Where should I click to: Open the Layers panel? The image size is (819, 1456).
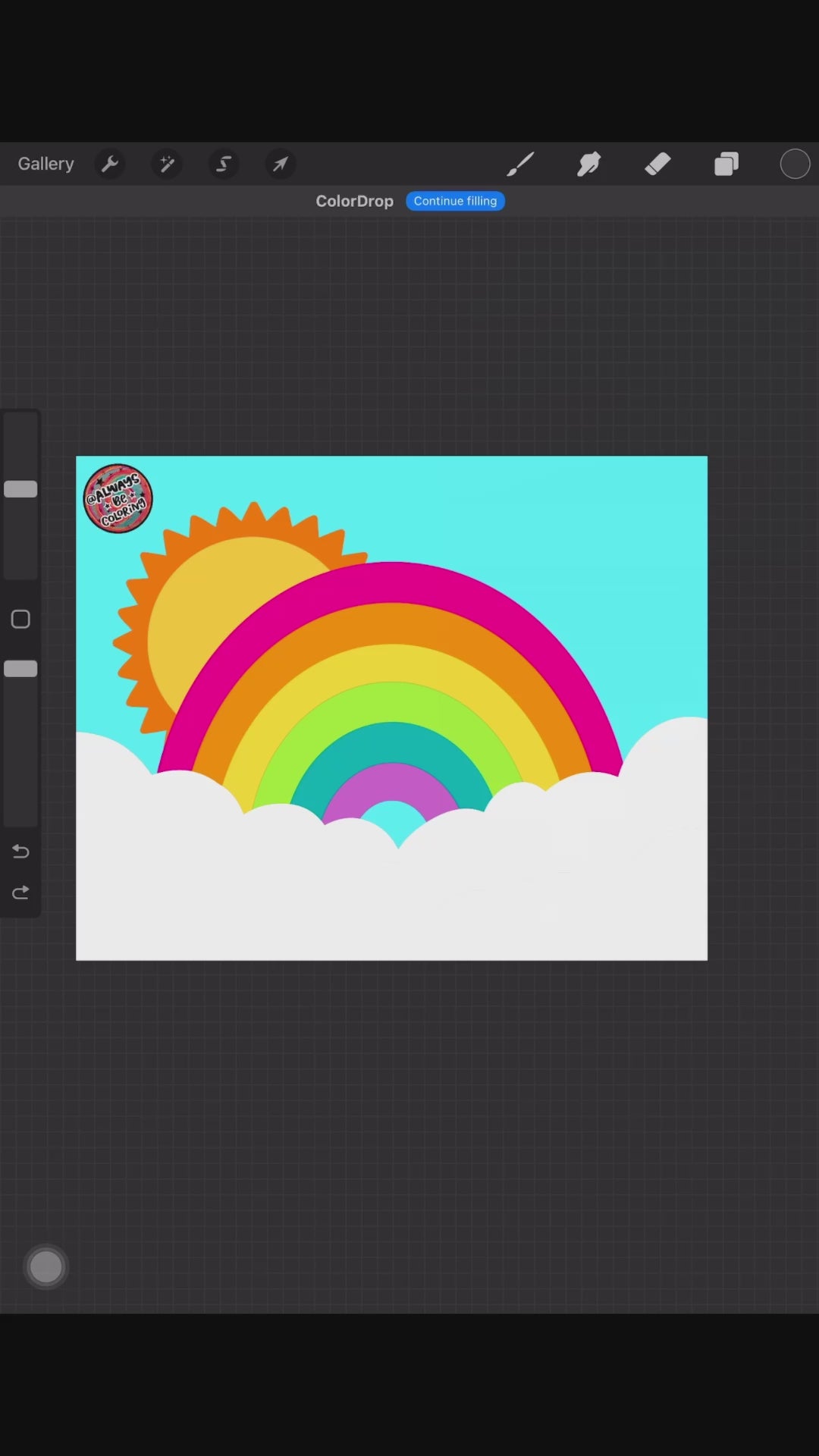(726, 164)
